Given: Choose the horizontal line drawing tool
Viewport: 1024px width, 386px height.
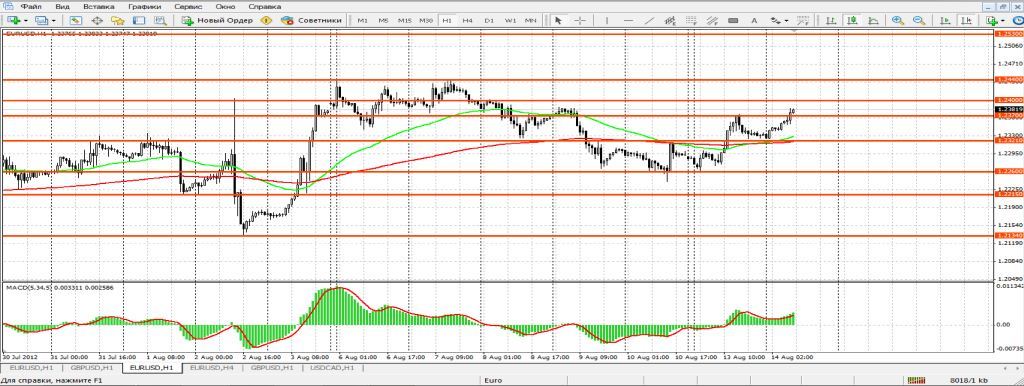Looking at the screenshot, I should 628,20.
